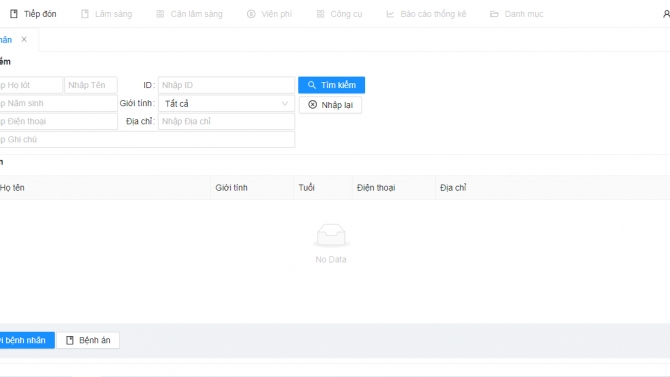Click the Nhập ID input field

(x=226, y=85)
